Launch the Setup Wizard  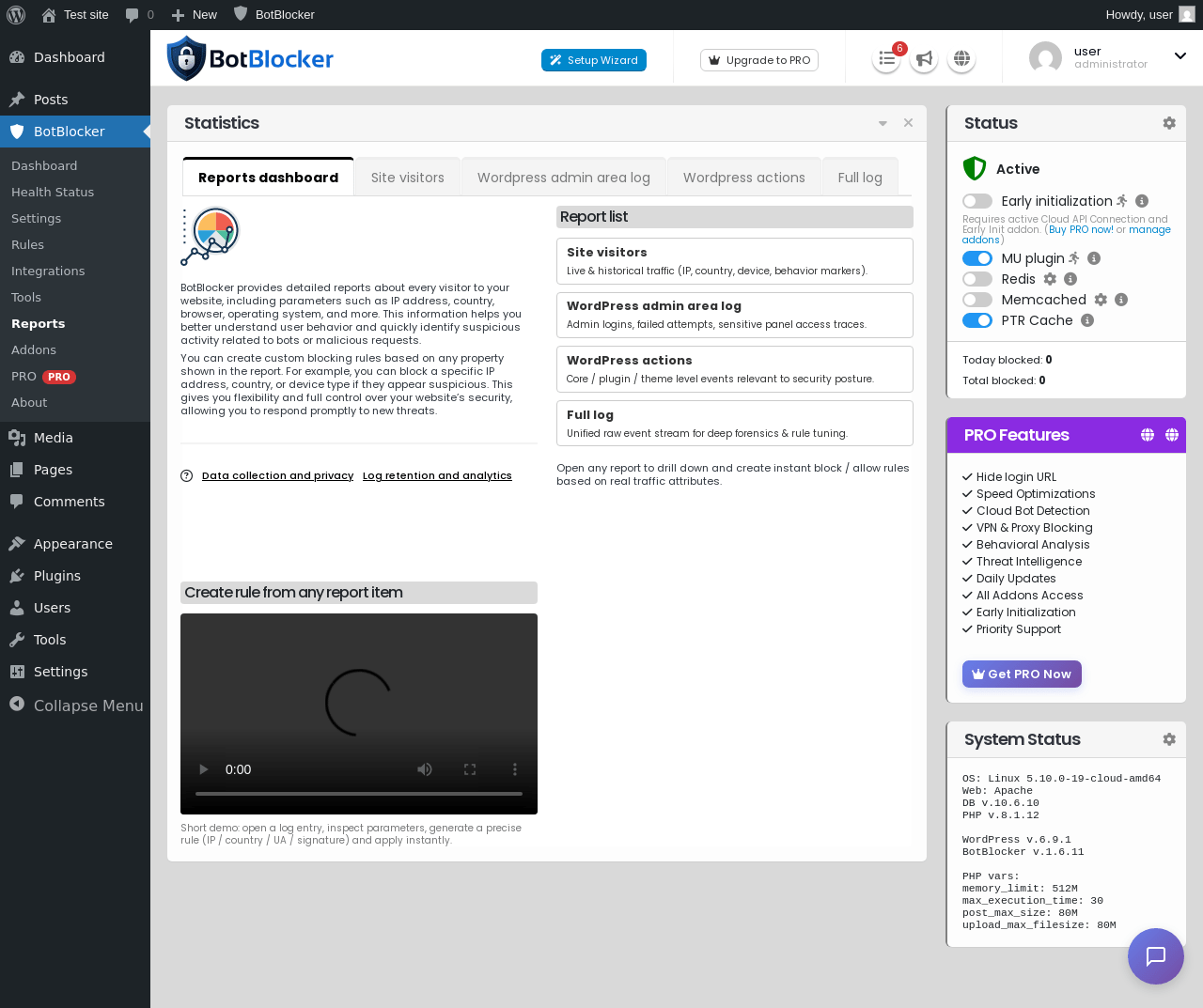coord(594,60)
